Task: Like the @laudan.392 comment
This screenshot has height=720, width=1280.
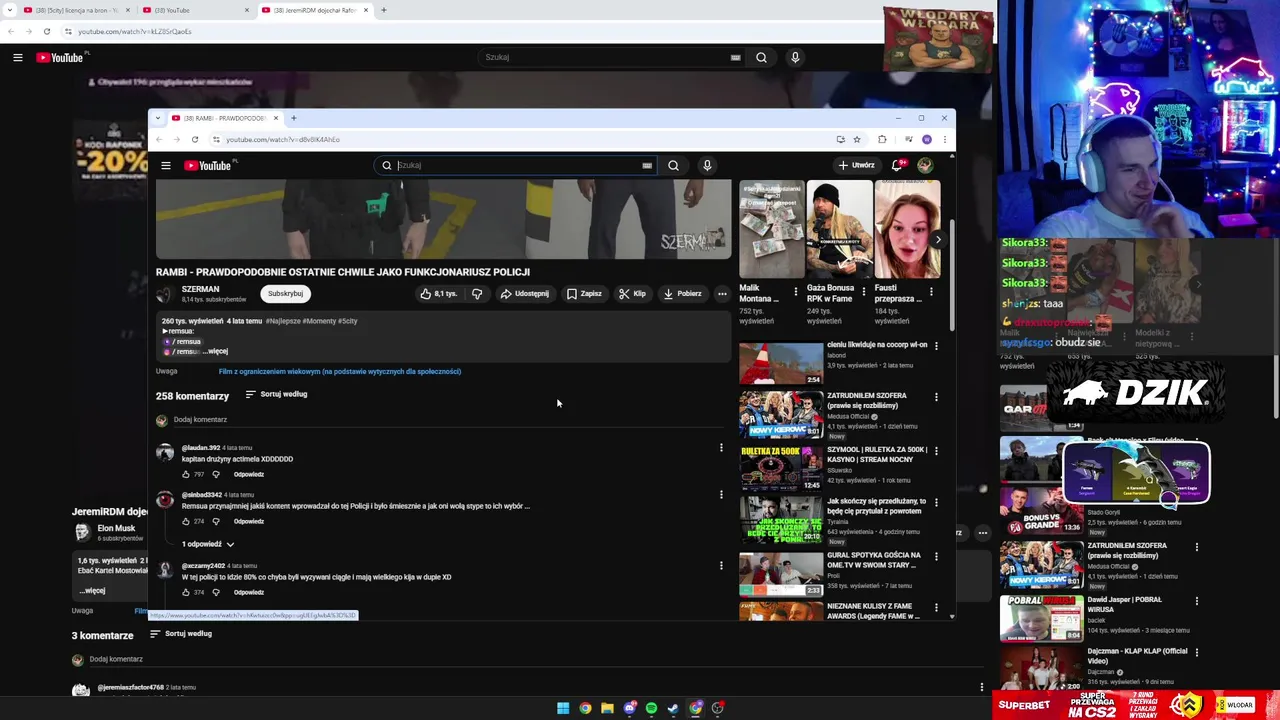Action: pos(186,475)
